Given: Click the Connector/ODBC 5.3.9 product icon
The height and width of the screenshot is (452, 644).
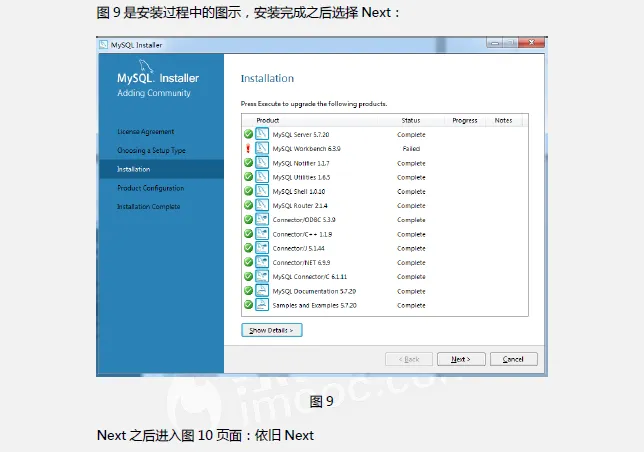Looking at the screenshot, I should (x=262, y=219).
